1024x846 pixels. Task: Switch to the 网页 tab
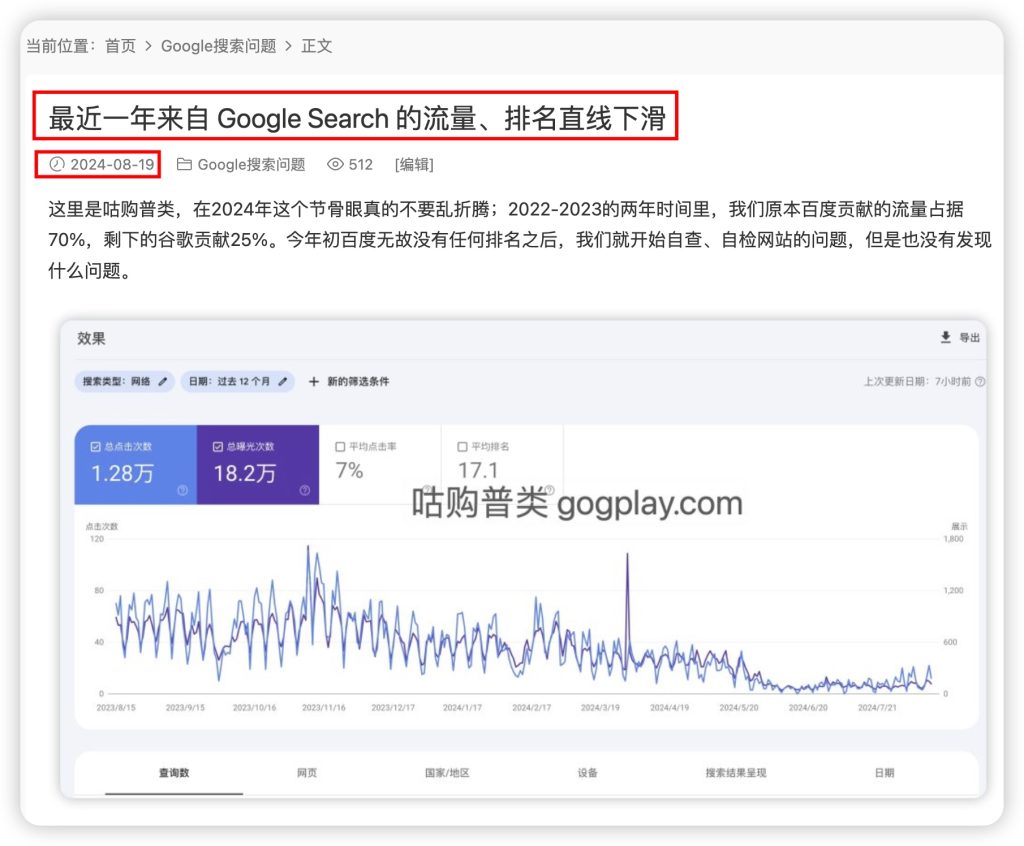pos(307,773)
